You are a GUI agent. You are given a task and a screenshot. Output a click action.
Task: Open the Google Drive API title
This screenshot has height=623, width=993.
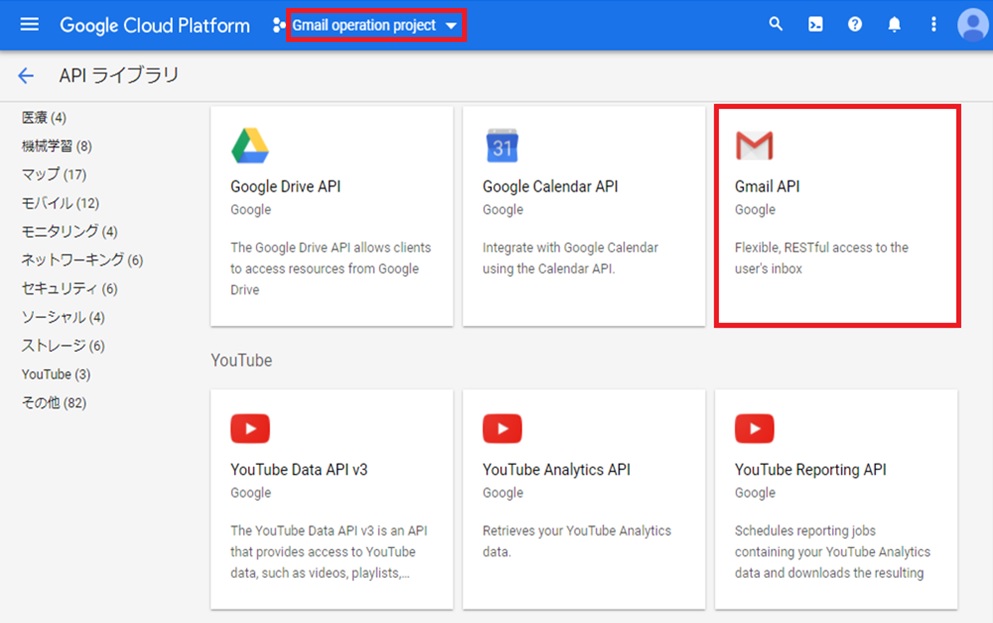tap(286, 186)
